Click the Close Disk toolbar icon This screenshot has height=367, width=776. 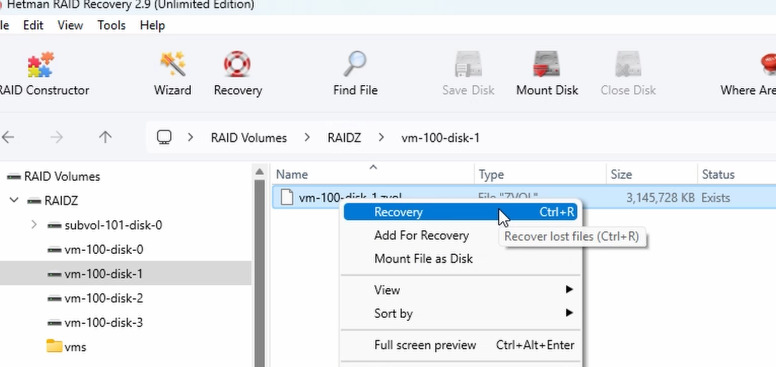[x=628, y=64]
